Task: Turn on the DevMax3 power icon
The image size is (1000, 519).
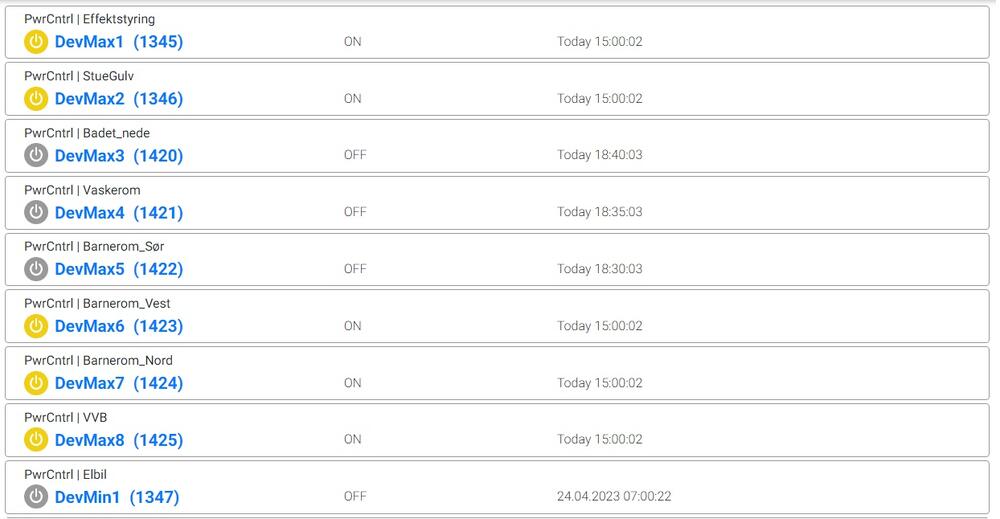Action: pyautogui.click(x=36, y=156)
